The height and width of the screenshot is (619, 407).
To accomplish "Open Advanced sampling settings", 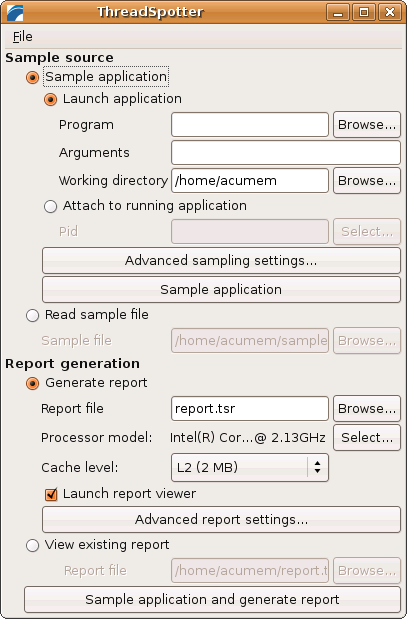I will pos(221,261).
